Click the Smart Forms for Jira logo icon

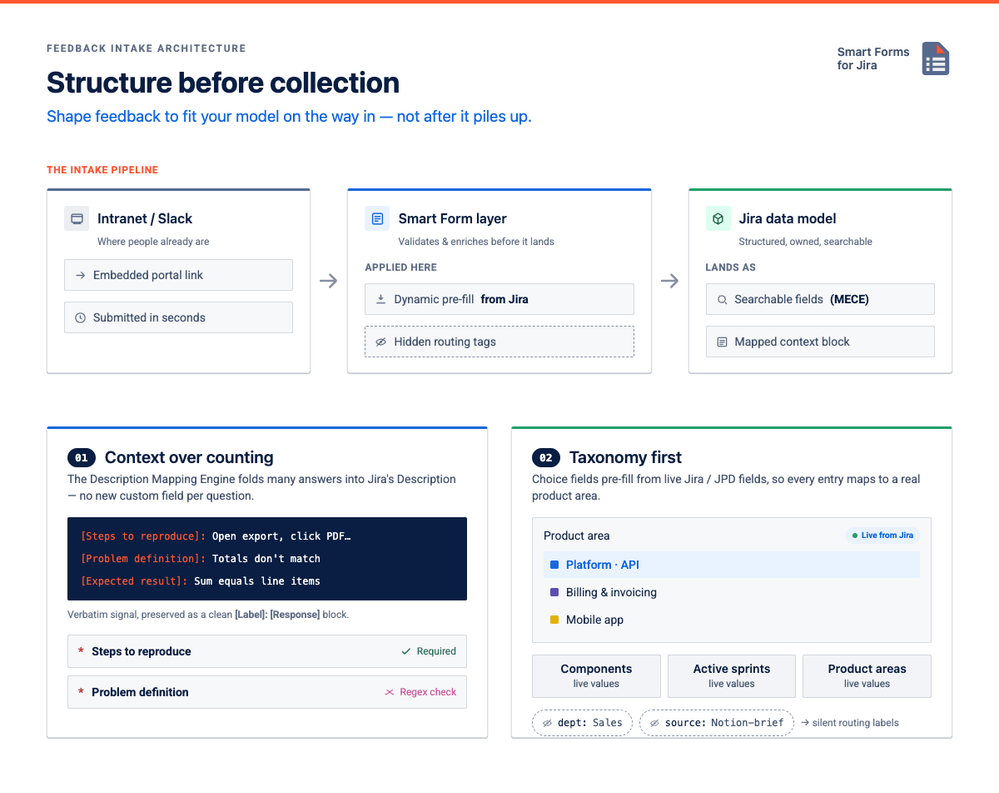coord(935,59)
